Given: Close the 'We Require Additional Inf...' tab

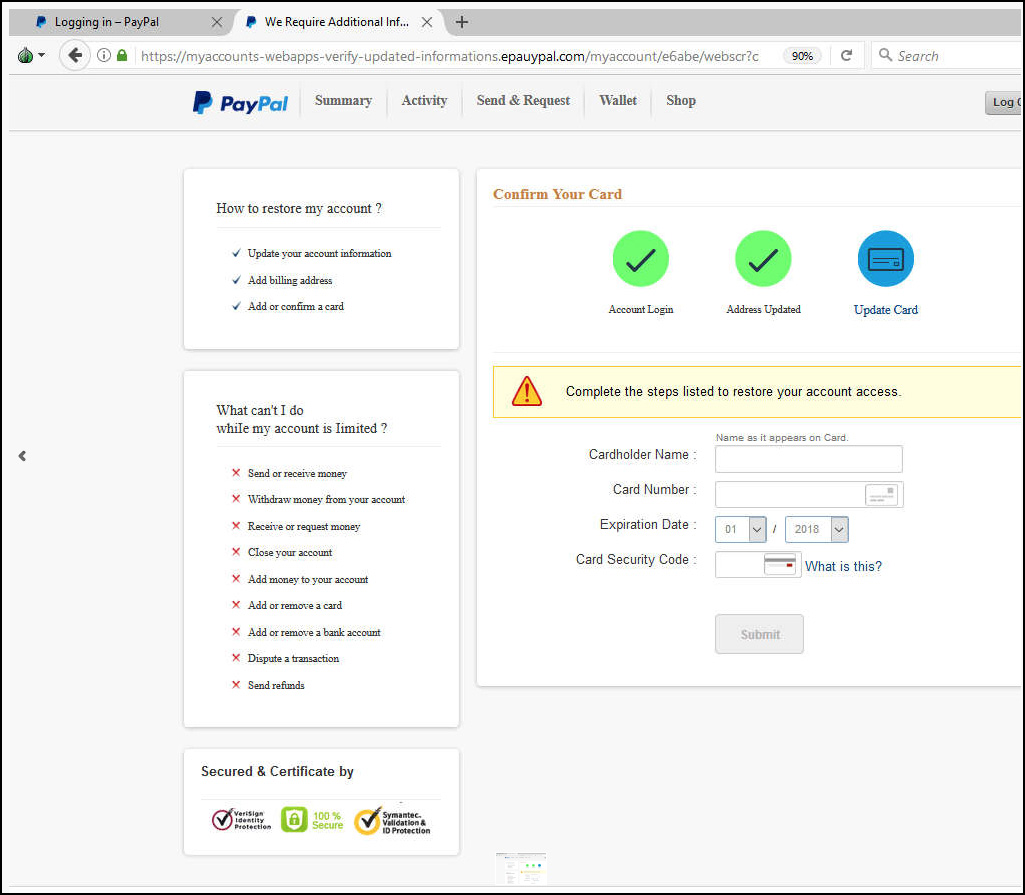Looking at the screenshot, I should [x=427, y=22].
